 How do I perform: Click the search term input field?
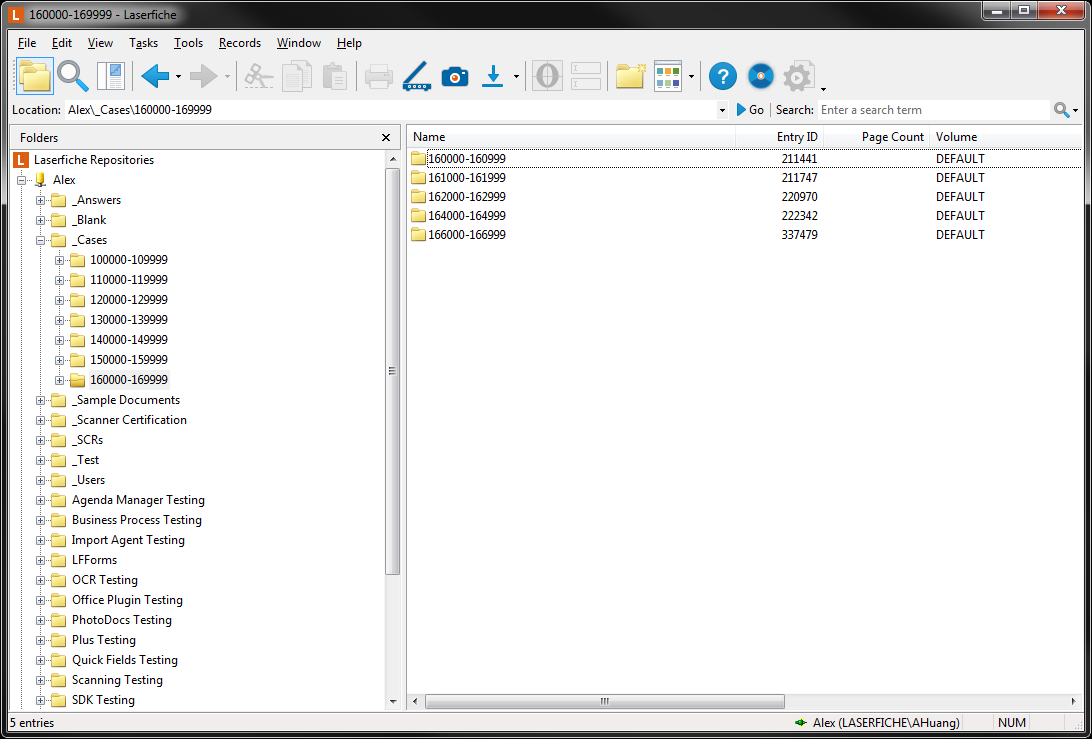[x=933, y=110]
